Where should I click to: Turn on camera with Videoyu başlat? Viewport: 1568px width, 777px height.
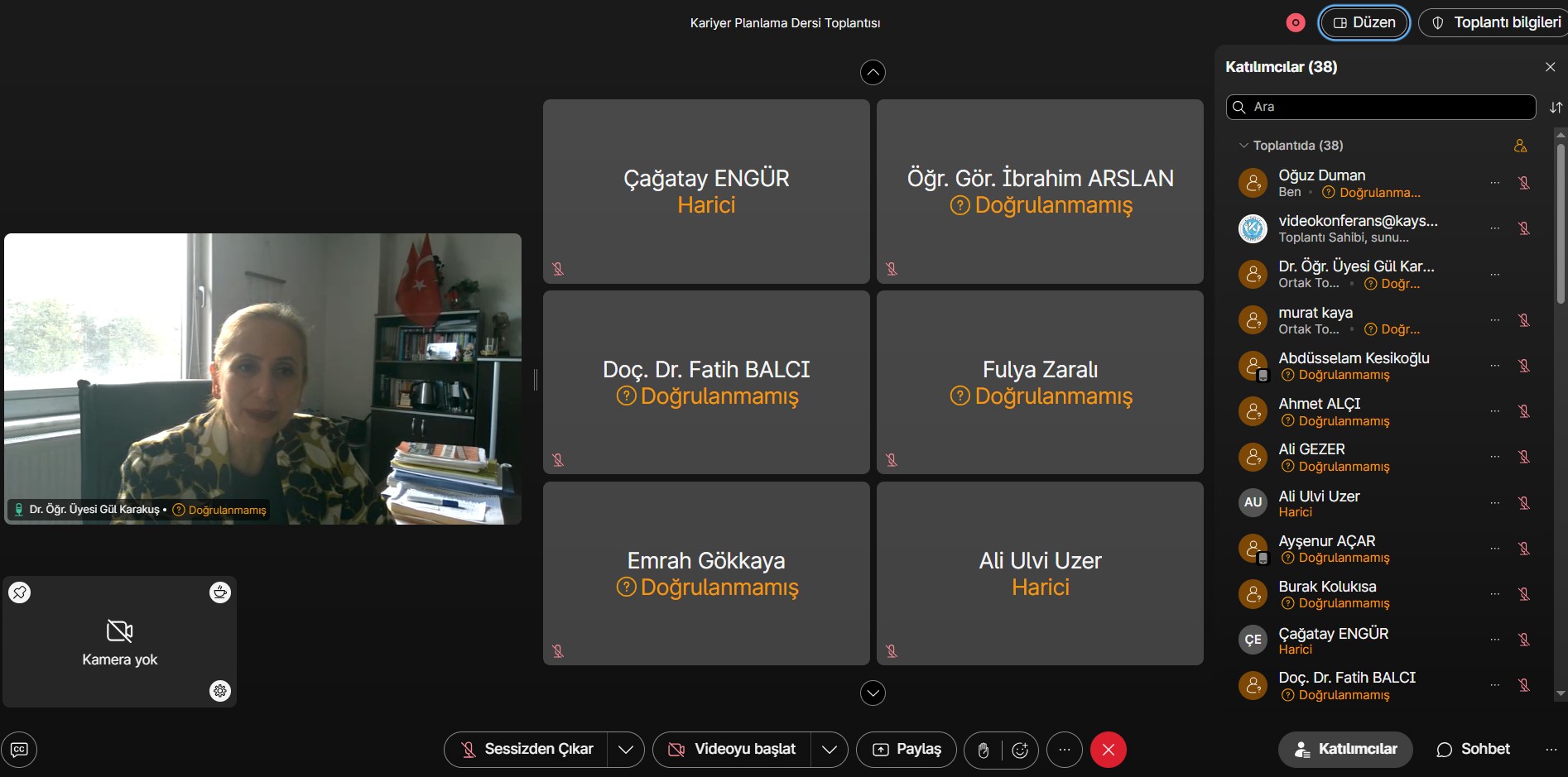coord(733,750)
